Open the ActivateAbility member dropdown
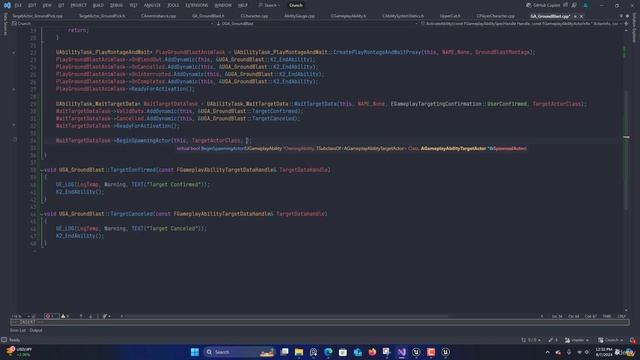Screen dimensions: 640x360 521,24
